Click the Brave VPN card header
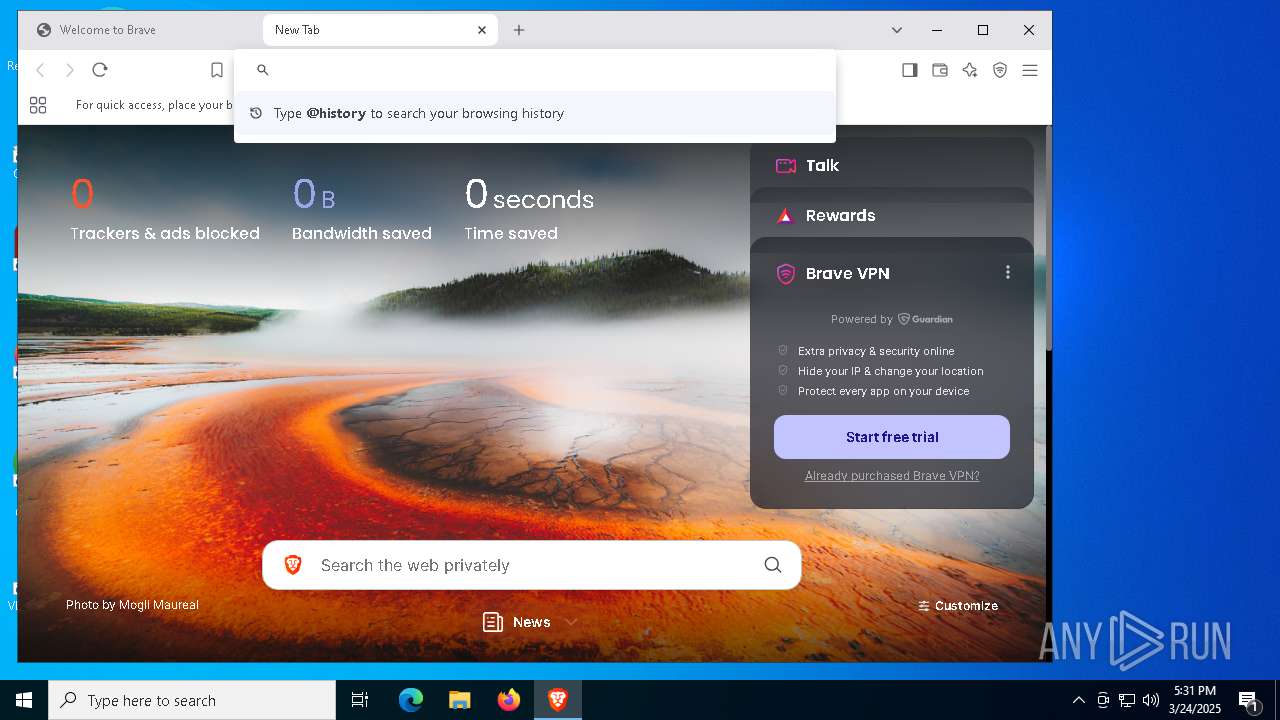 [x=848, y=273]
